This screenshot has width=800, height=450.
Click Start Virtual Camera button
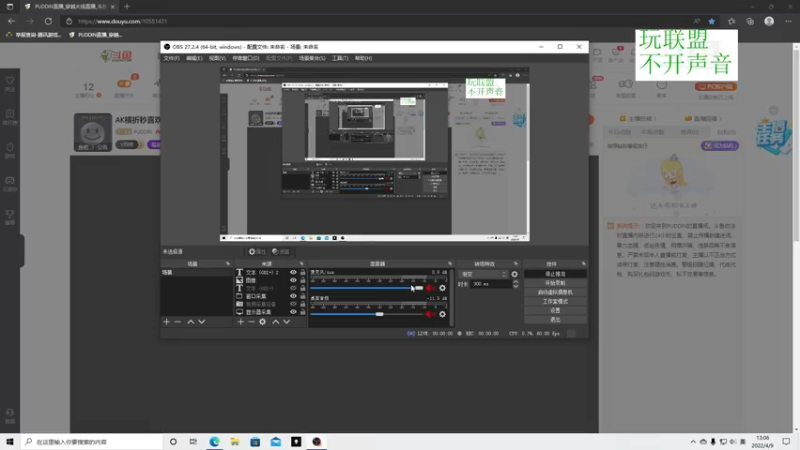coord(555,292)
